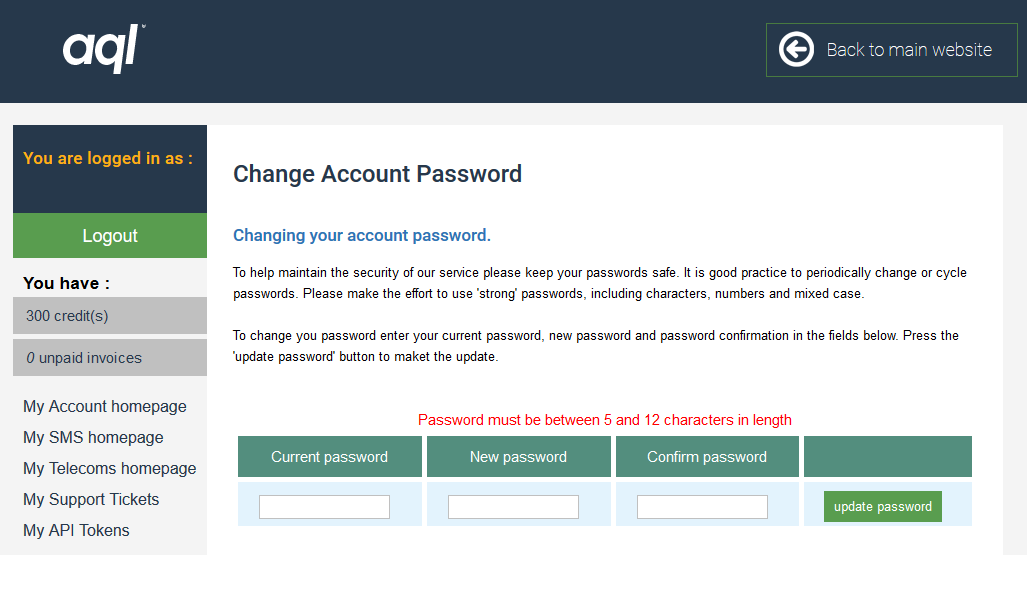
Task: Click the 'Confirm password' column header
Action: pos(707,457)
